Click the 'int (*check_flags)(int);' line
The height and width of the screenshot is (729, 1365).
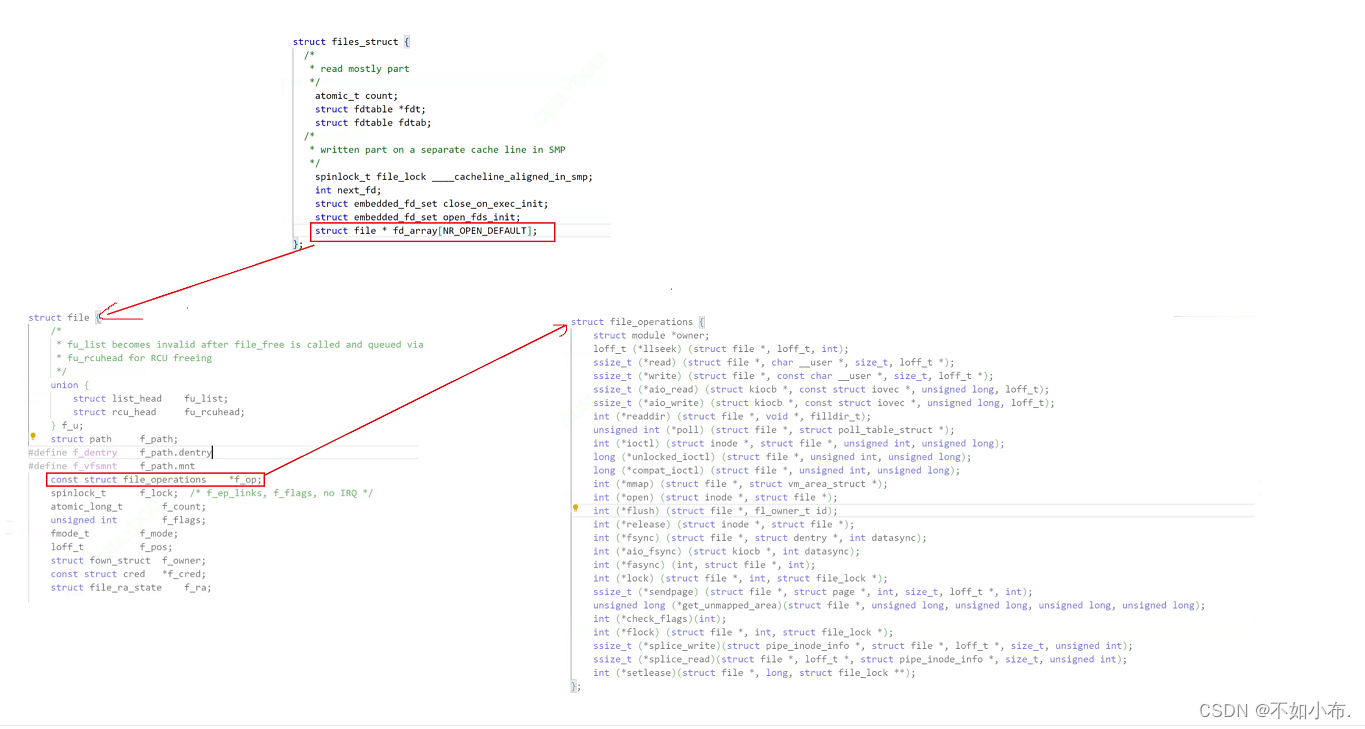click(662, 619)
